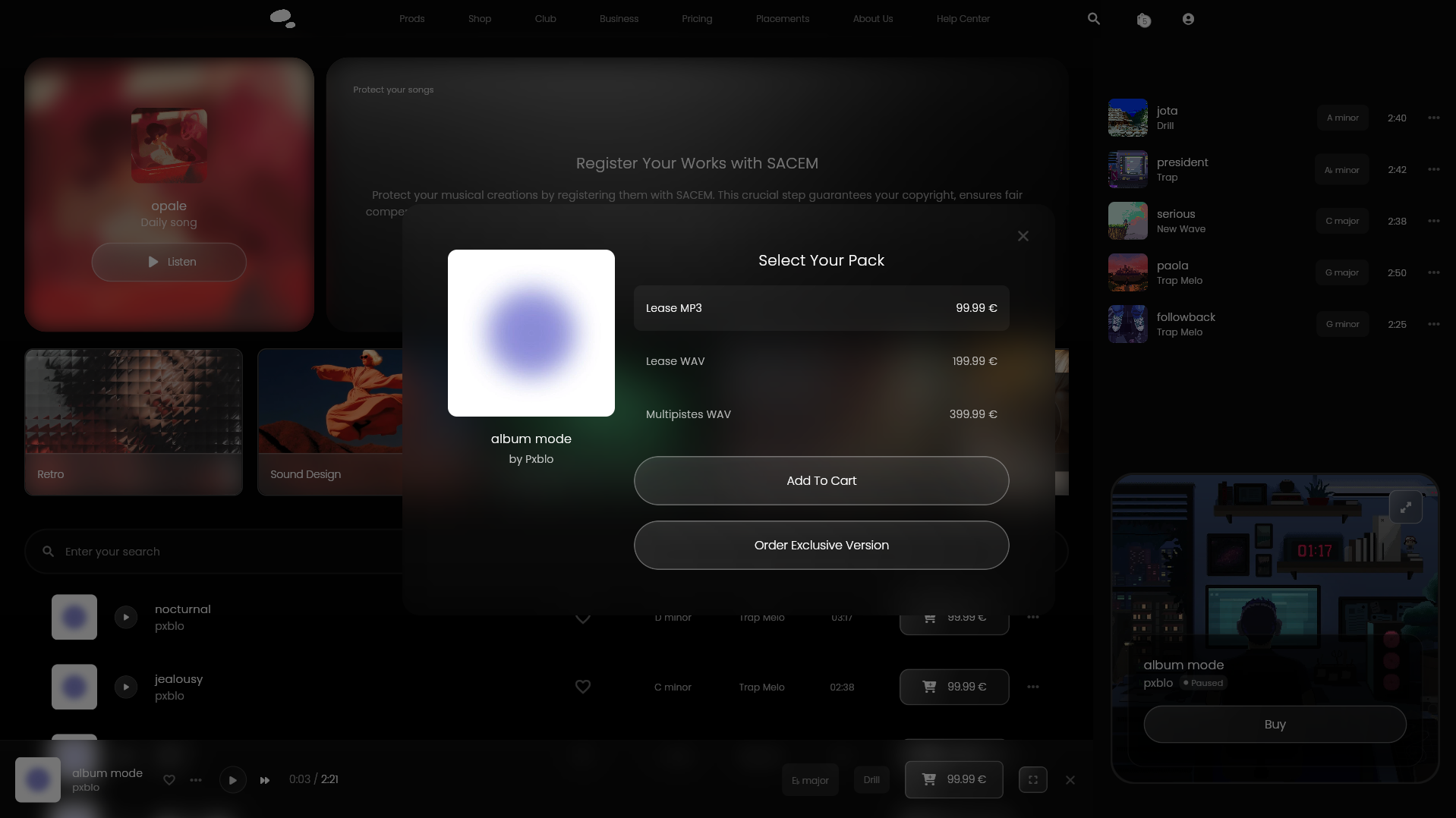Click the G major tag on paola
Viewport: 1456px width, 818px height.
click(1342, 272)
